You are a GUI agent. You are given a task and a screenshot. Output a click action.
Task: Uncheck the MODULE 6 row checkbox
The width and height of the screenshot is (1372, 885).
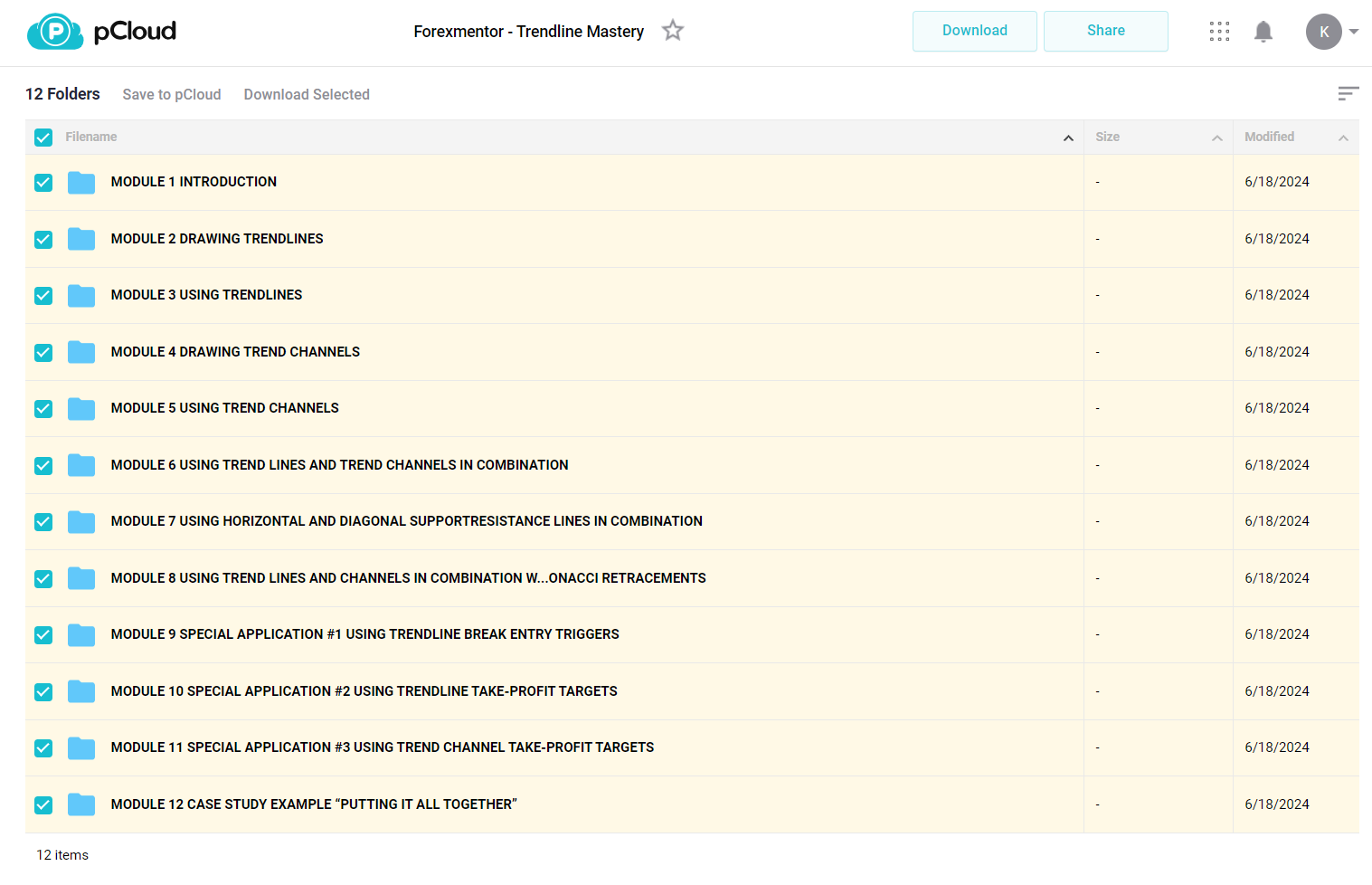[43, 466]
